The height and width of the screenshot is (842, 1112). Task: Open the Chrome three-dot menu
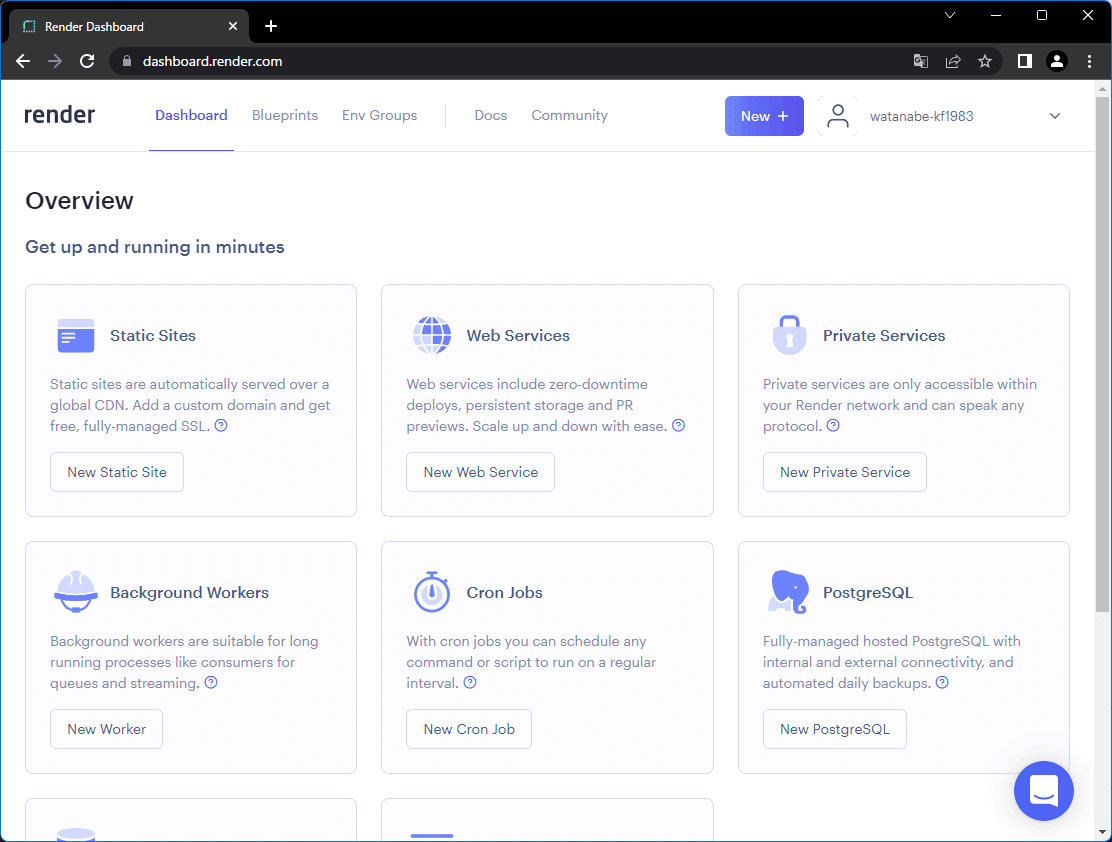(x=1090, y=61)
